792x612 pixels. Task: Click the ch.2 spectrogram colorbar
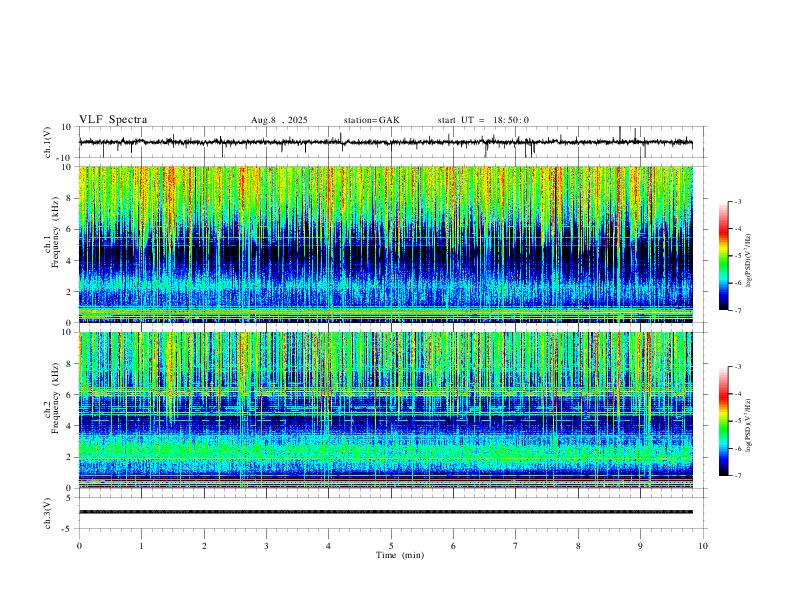723,421
